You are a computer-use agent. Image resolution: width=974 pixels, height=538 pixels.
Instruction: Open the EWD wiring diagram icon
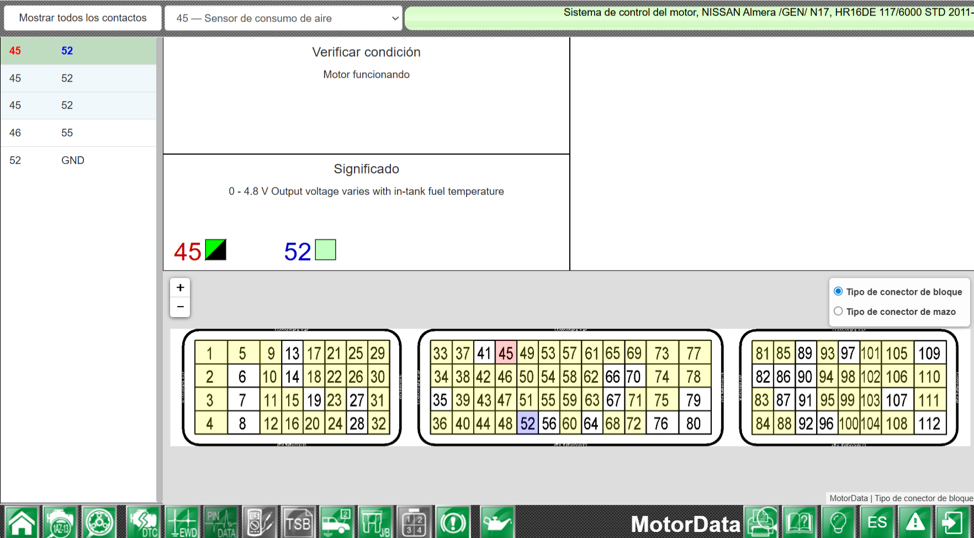click(x=183, y=522)
